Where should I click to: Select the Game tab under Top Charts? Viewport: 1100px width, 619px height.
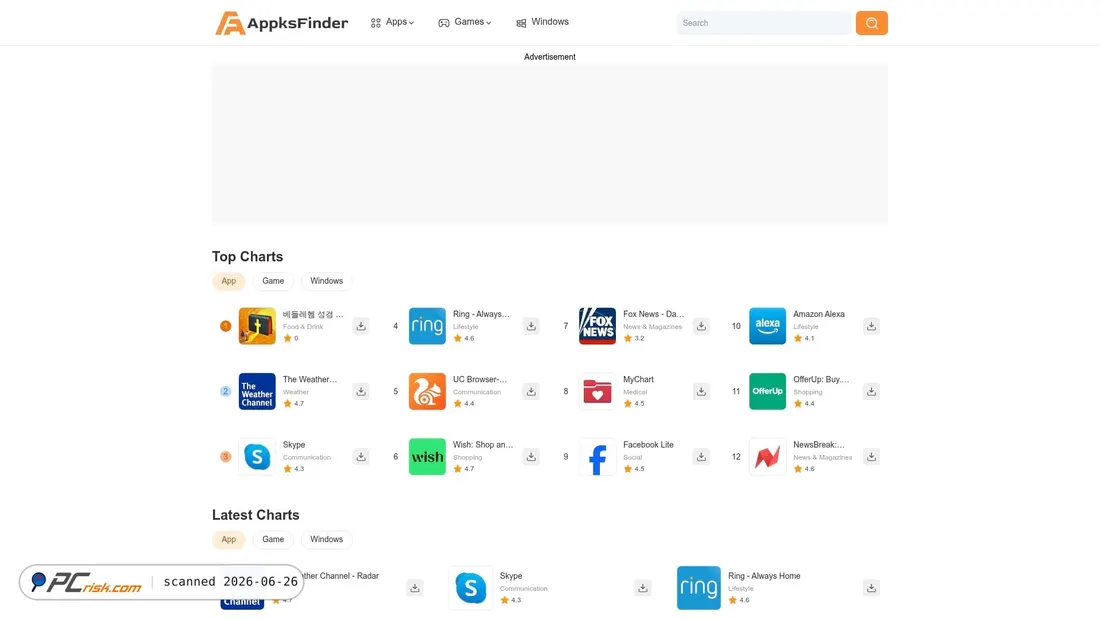pos(273,281)
